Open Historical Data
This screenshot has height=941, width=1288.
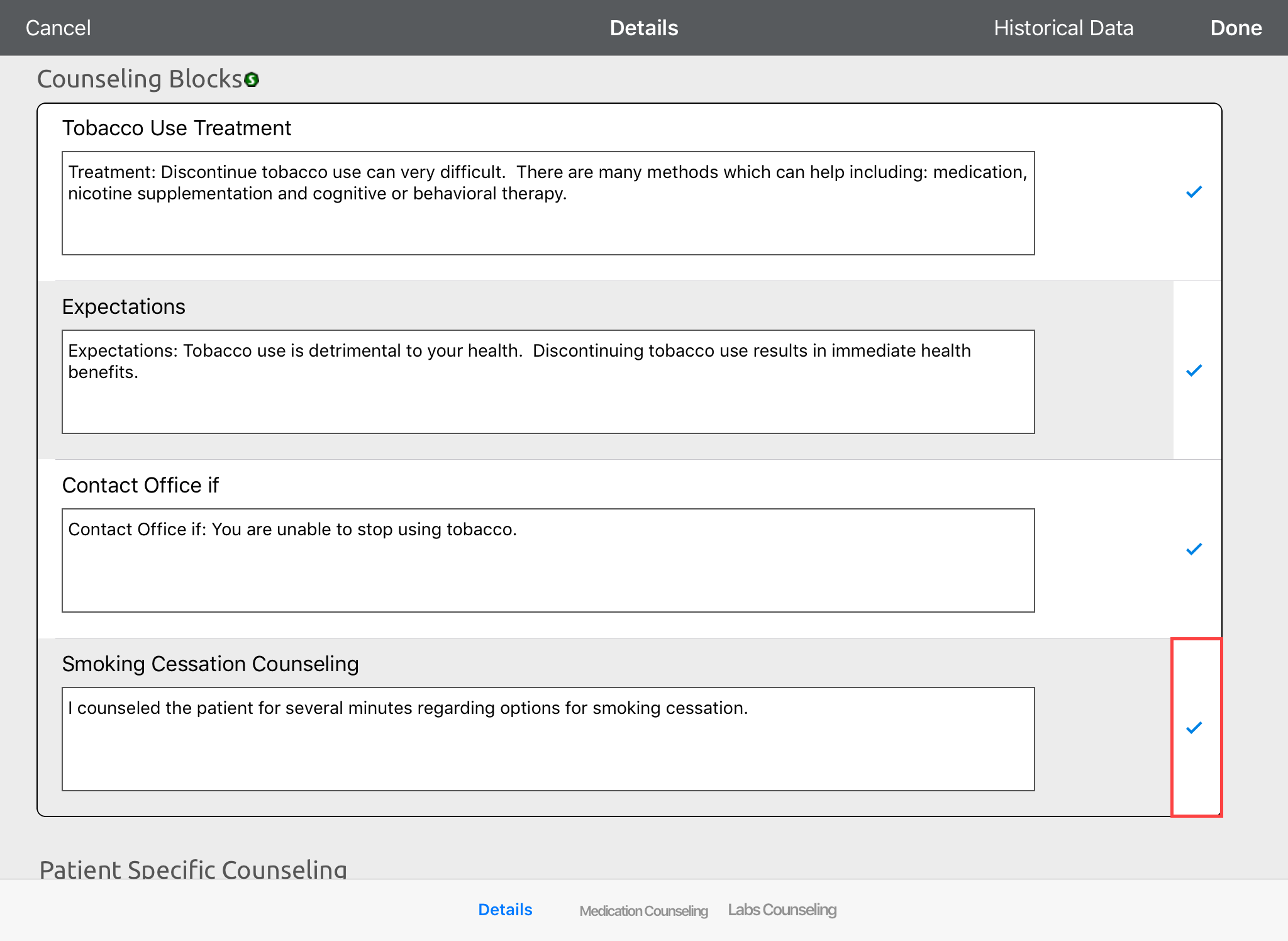coord(1063,28)
